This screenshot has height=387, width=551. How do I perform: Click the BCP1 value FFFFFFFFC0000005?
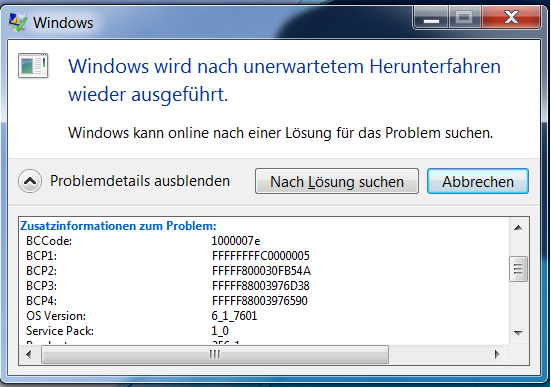(x=260, y=256)
